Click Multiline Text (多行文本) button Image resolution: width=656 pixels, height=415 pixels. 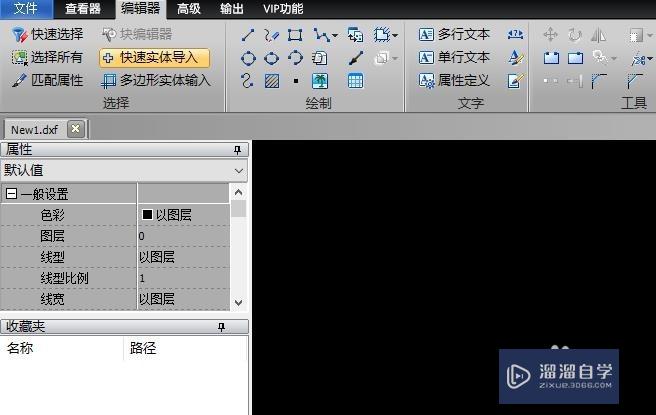coord(454,34)
